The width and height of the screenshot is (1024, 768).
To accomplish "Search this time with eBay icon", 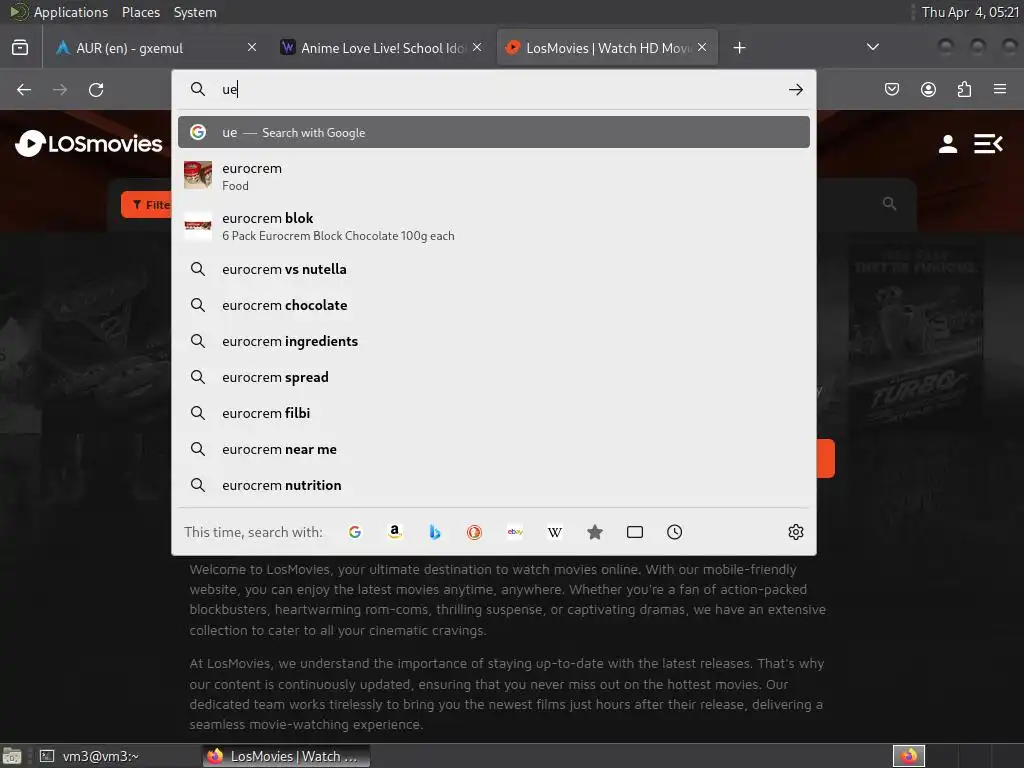I will coord(515,532).
